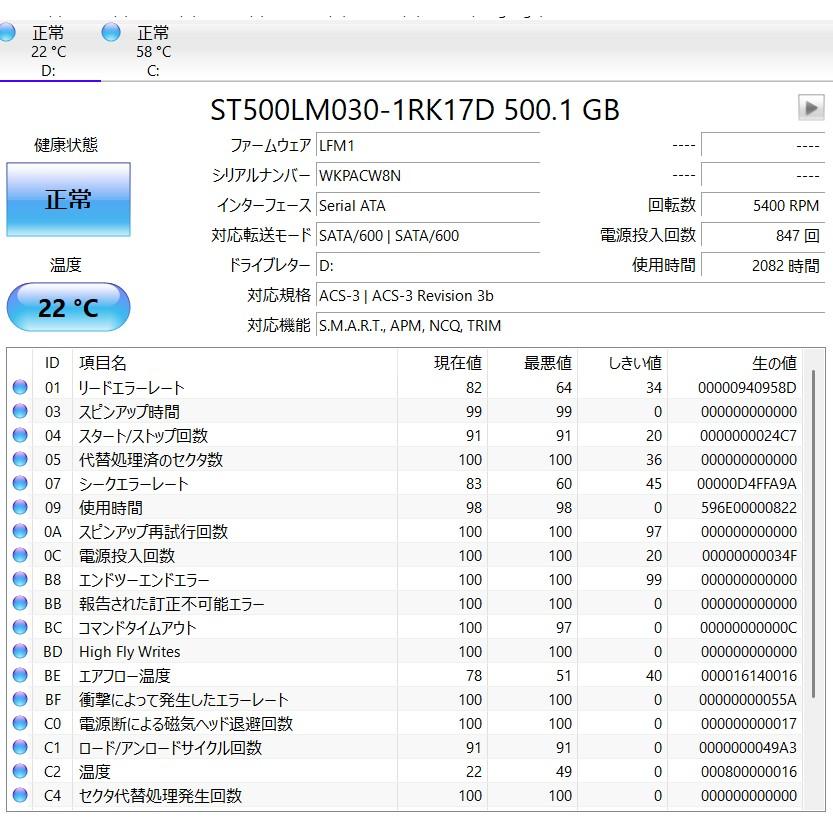
Task: Click the status orb for attribute BF
Action: click(20, 699)
